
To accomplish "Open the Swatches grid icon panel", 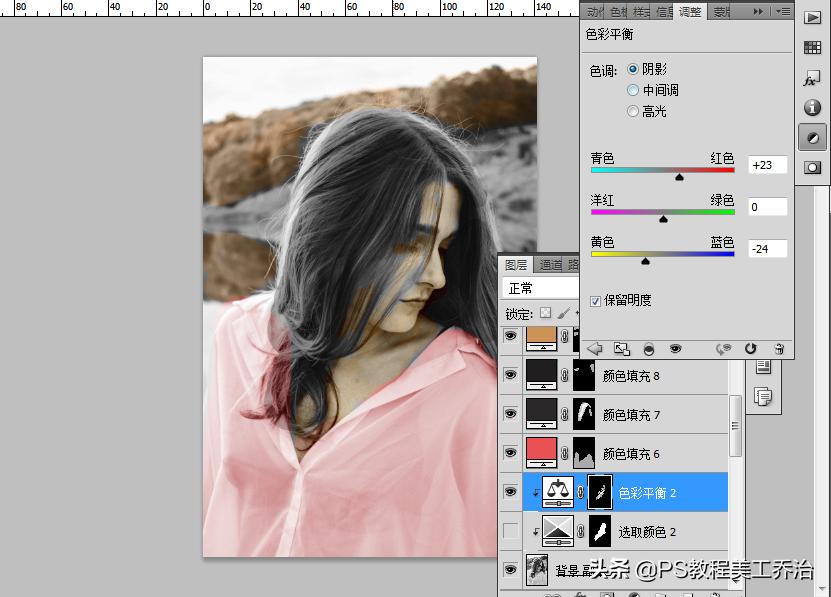I will point(813,48).
